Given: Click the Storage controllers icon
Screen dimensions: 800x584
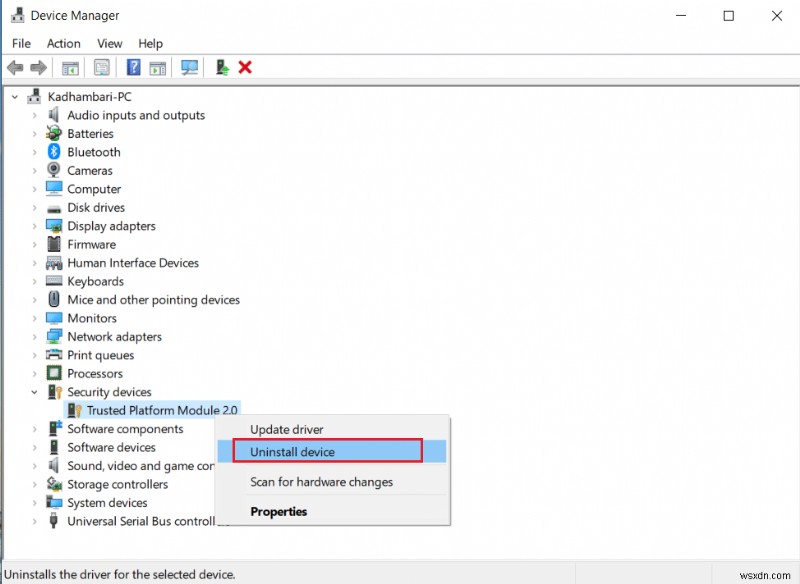Looking at the screenshot, I should click(54, 484).
